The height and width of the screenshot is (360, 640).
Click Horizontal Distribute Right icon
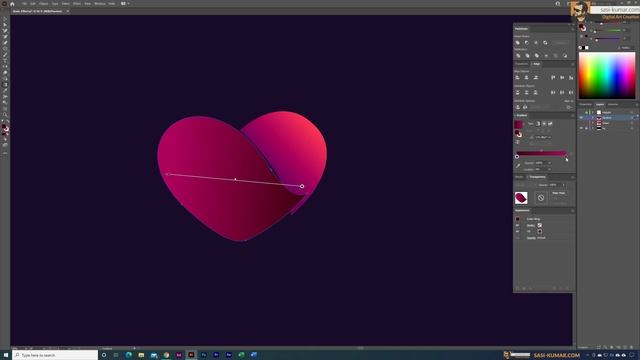coord(571,92)
